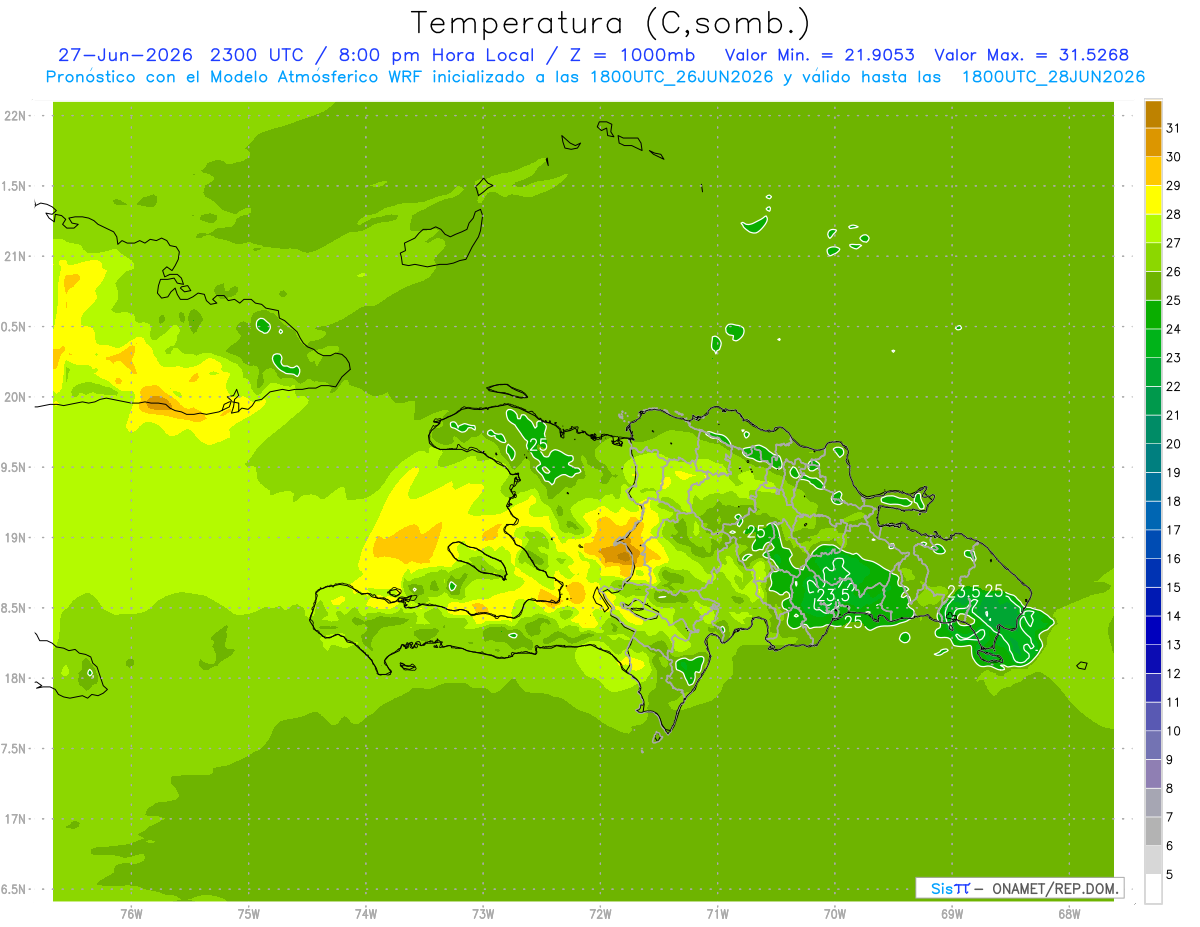
Task: Click the '74W' longitude label
Action: (x=366, y=913)
